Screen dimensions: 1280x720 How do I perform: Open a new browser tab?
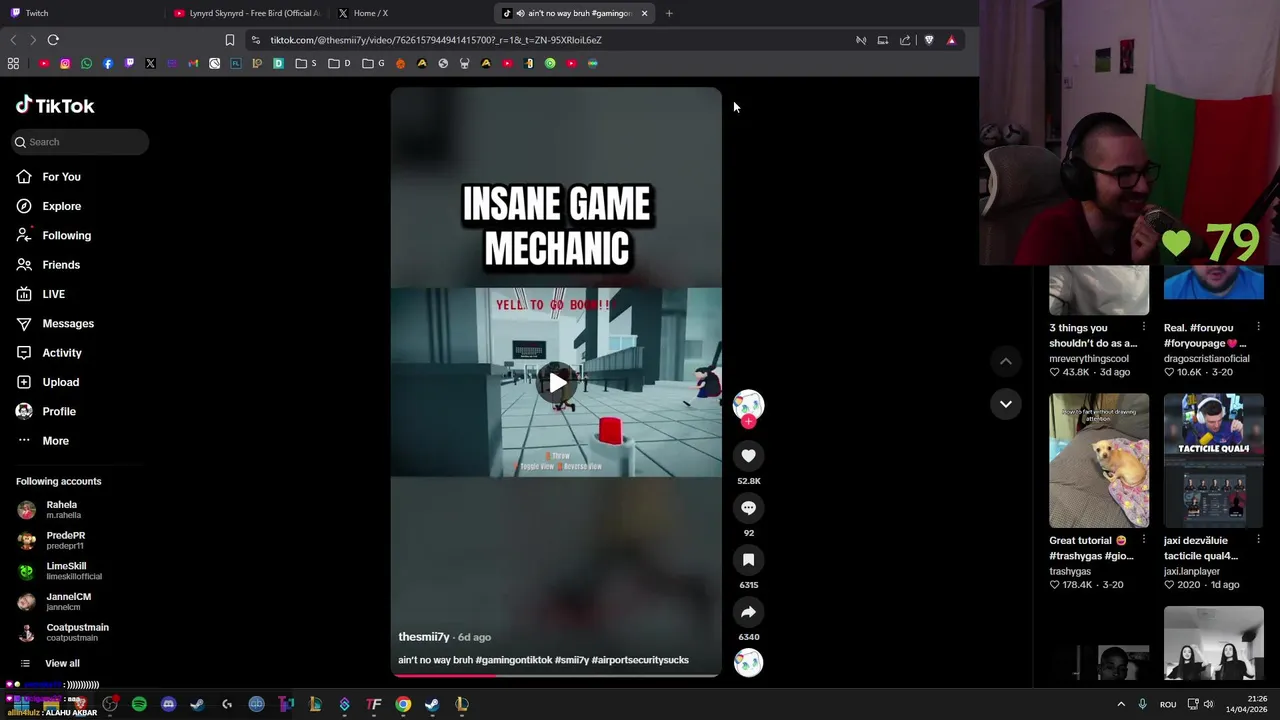pyautogui.click(x=669, y=13)
